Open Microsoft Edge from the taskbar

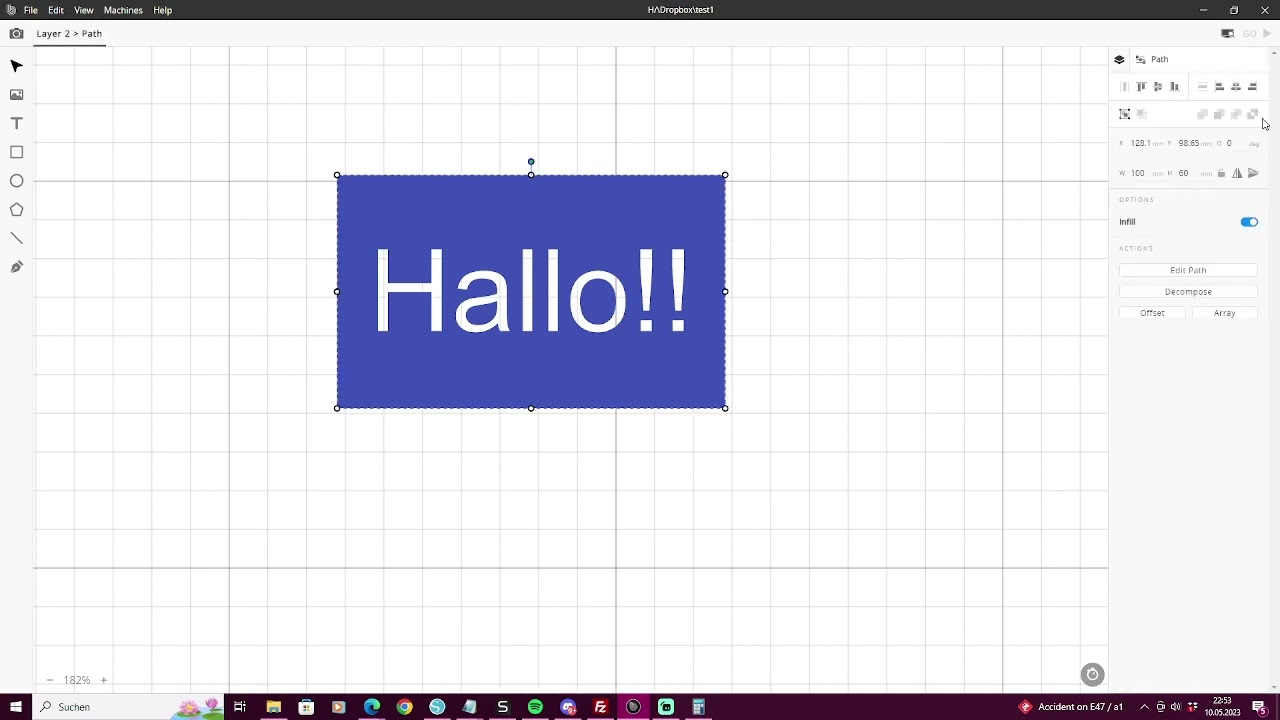pos(371,707)
